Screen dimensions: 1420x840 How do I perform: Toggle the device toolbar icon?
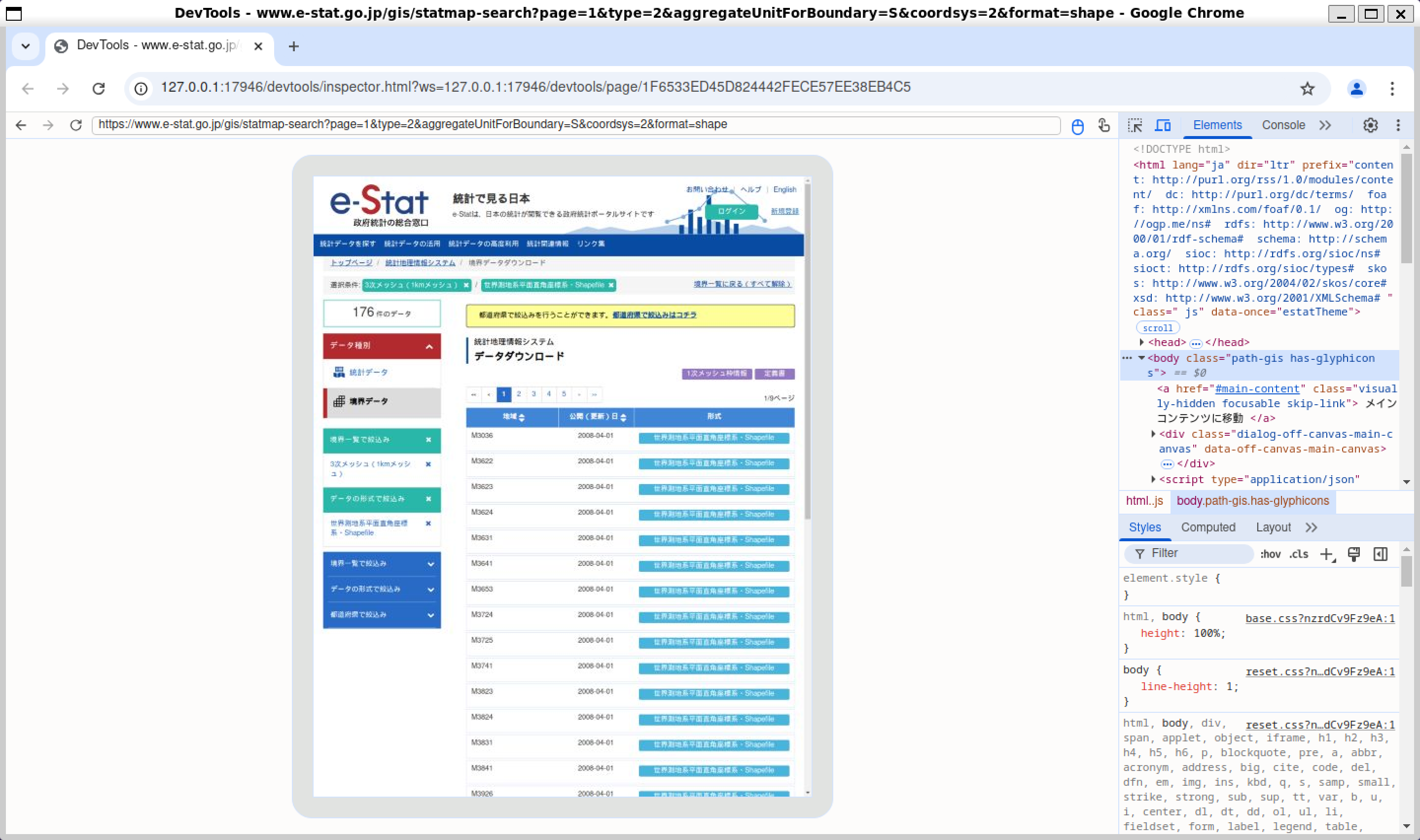1163,125
